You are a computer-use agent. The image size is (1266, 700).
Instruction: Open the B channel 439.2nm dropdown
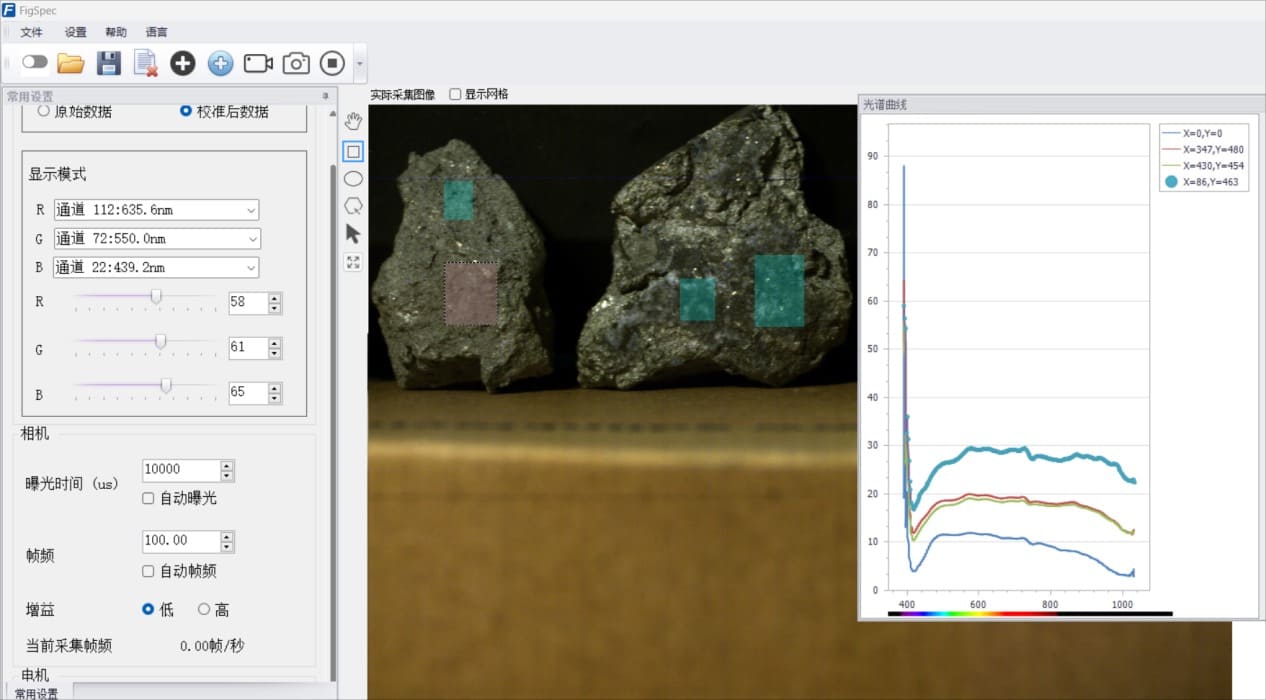tap(157, 267)
